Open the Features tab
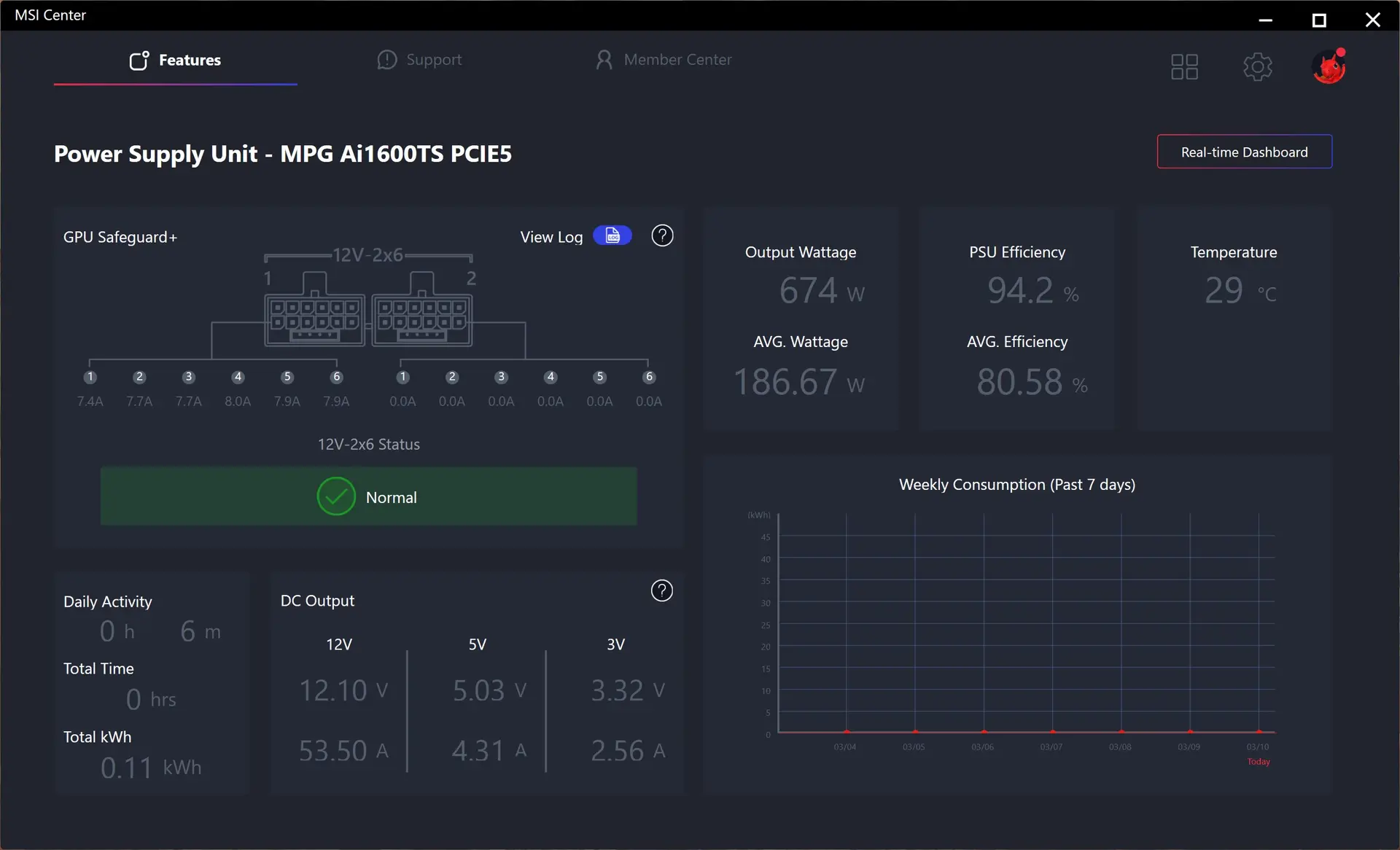This screenshot has height=850, width=1400. click(175, 60)
